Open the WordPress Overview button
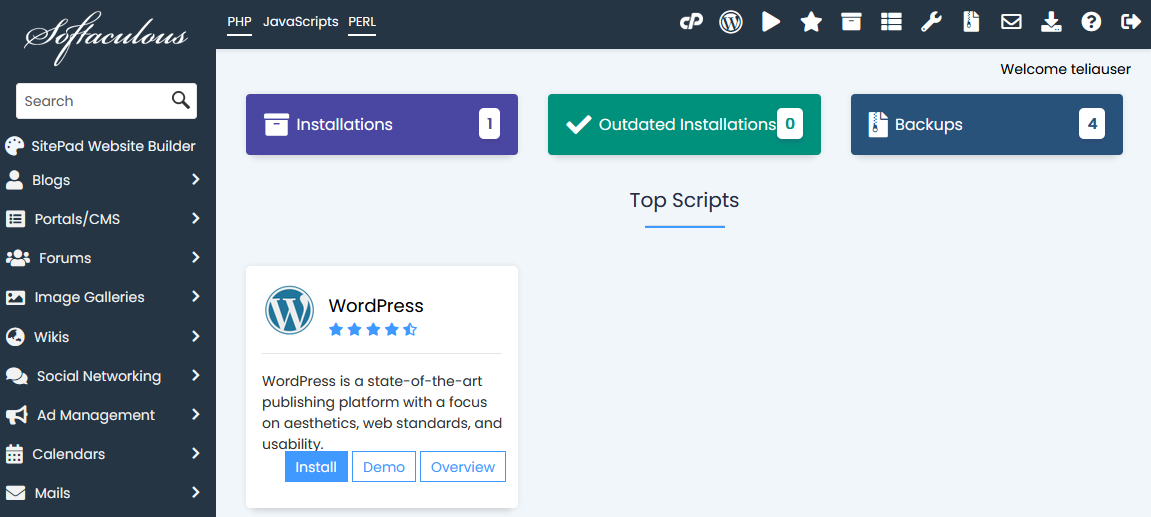The height and width of the screenshot is (517, 1151). click(463, 467)
